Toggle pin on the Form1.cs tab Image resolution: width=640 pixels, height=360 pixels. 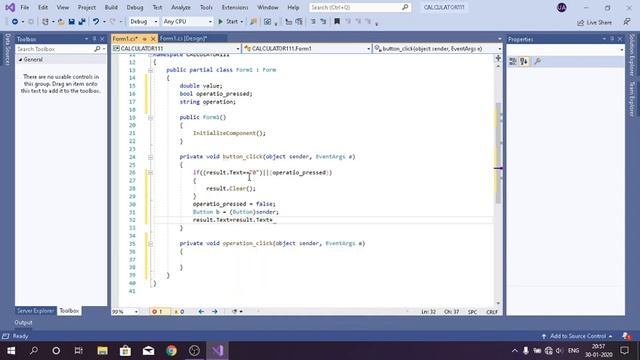click(x=144, y=39)
